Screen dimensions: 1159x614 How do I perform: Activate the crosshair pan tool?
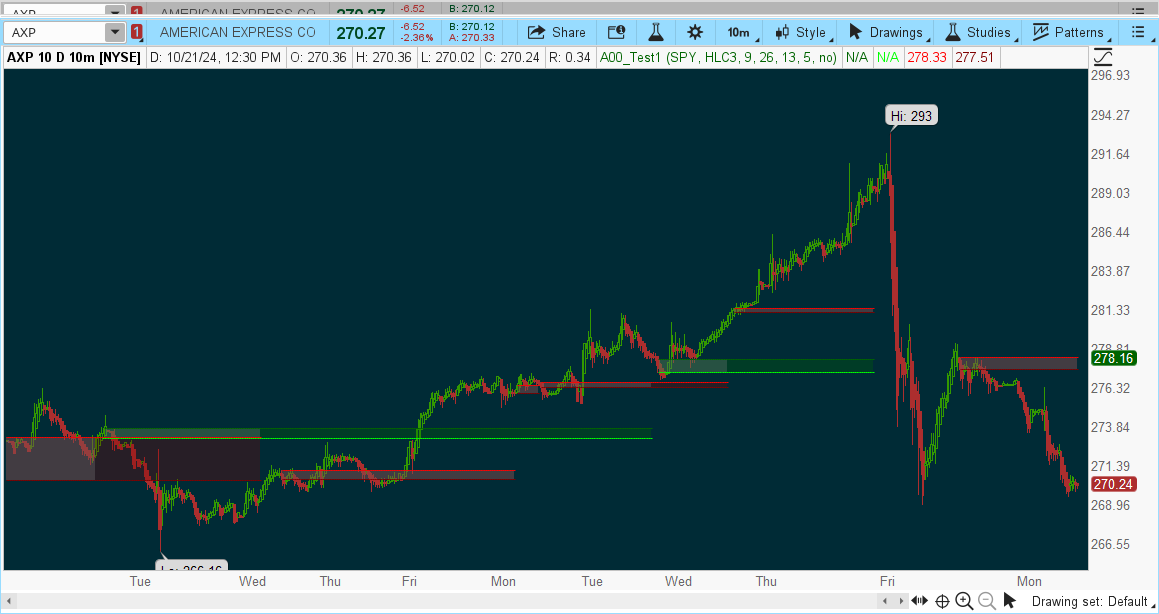[942, 601]
